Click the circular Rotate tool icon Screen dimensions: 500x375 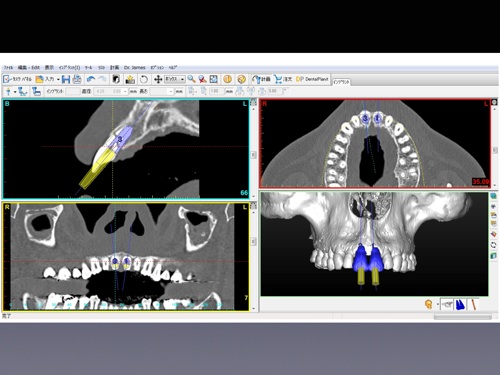click(x=144, y=79)
